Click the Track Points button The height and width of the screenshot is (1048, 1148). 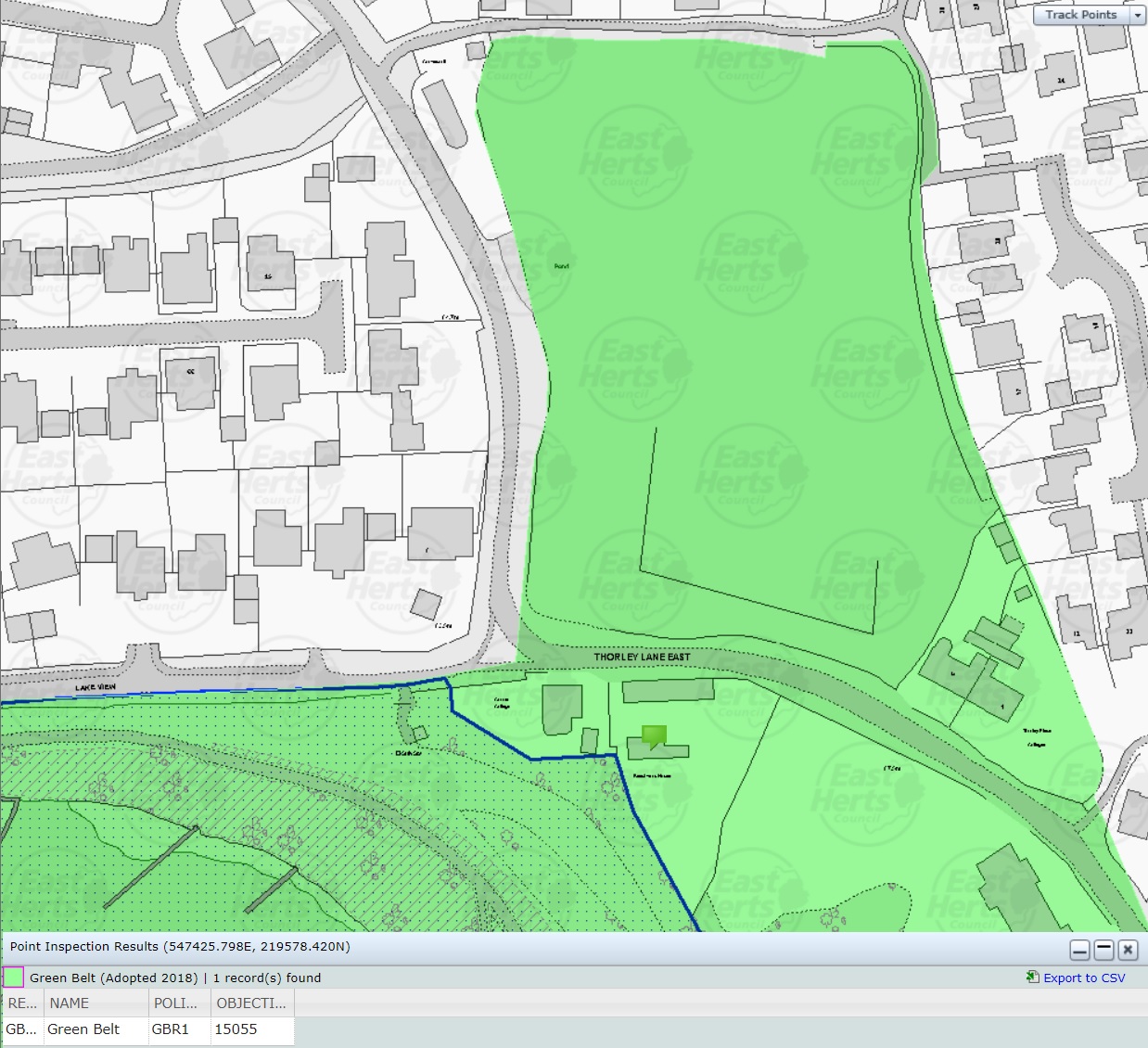(1080, 16)
